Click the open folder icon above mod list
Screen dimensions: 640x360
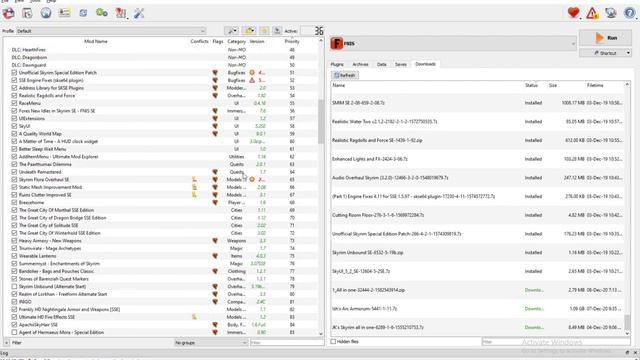tap(249, 31)
